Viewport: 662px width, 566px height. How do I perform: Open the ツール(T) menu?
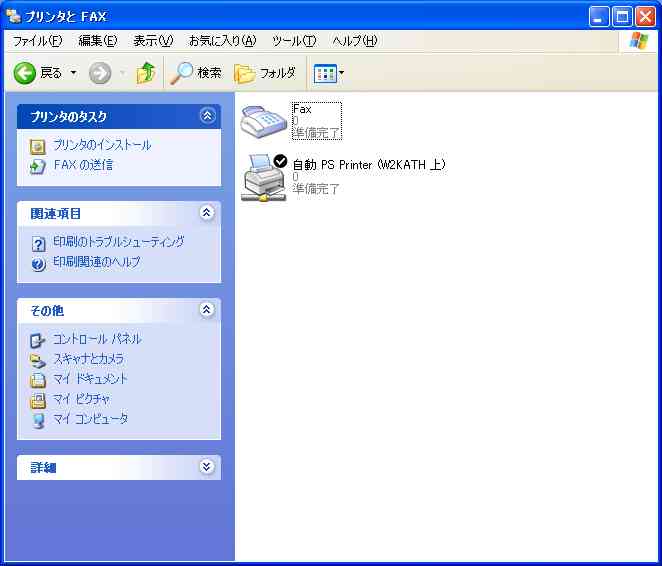294,41
